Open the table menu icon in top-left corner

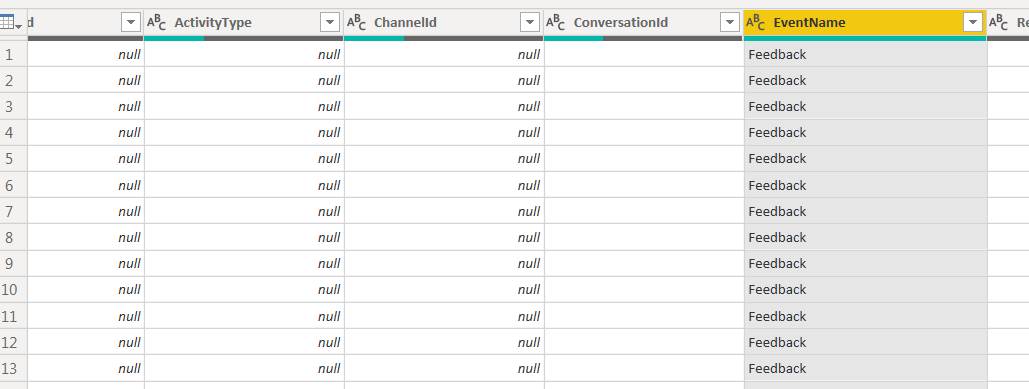pos(11,23)
